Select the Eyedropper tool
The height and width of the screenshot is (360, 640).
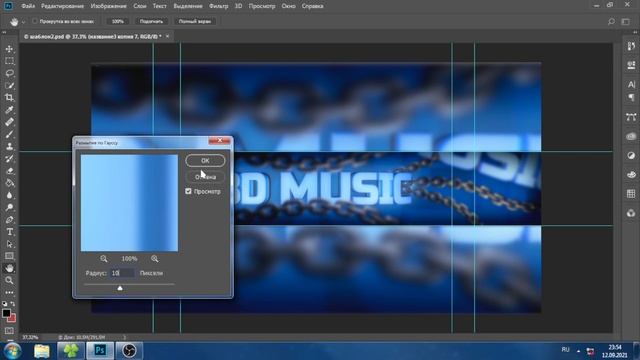tap(9, 110)
